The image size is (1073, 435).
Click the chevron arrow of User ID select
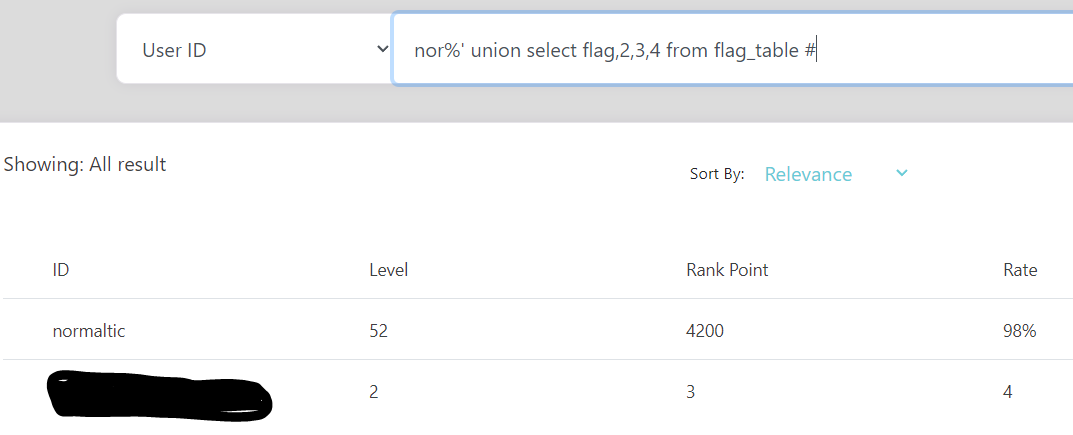coord(383,49)
